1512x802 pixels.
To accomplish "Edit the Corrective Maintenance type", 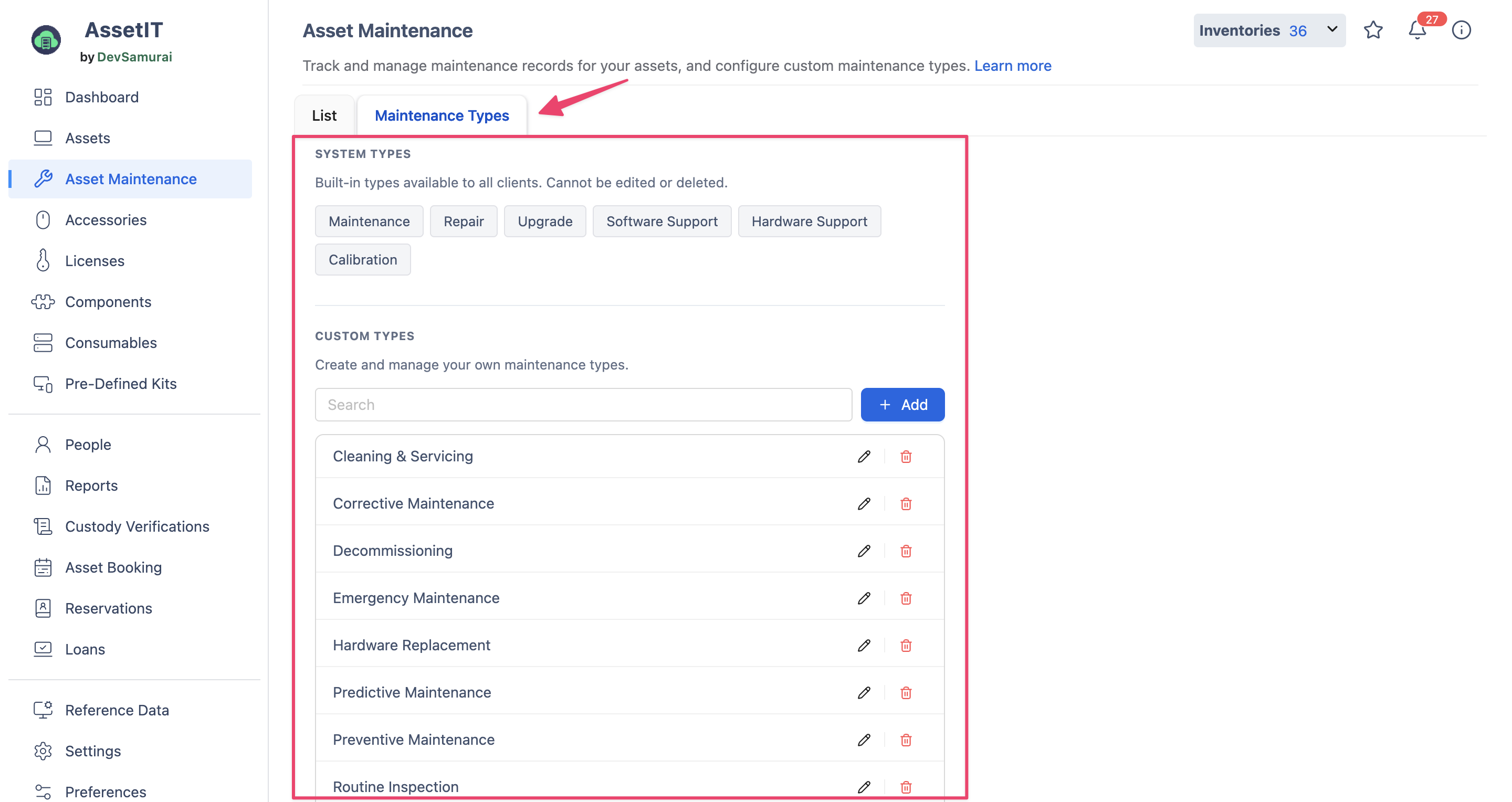I will coord(864,504).
